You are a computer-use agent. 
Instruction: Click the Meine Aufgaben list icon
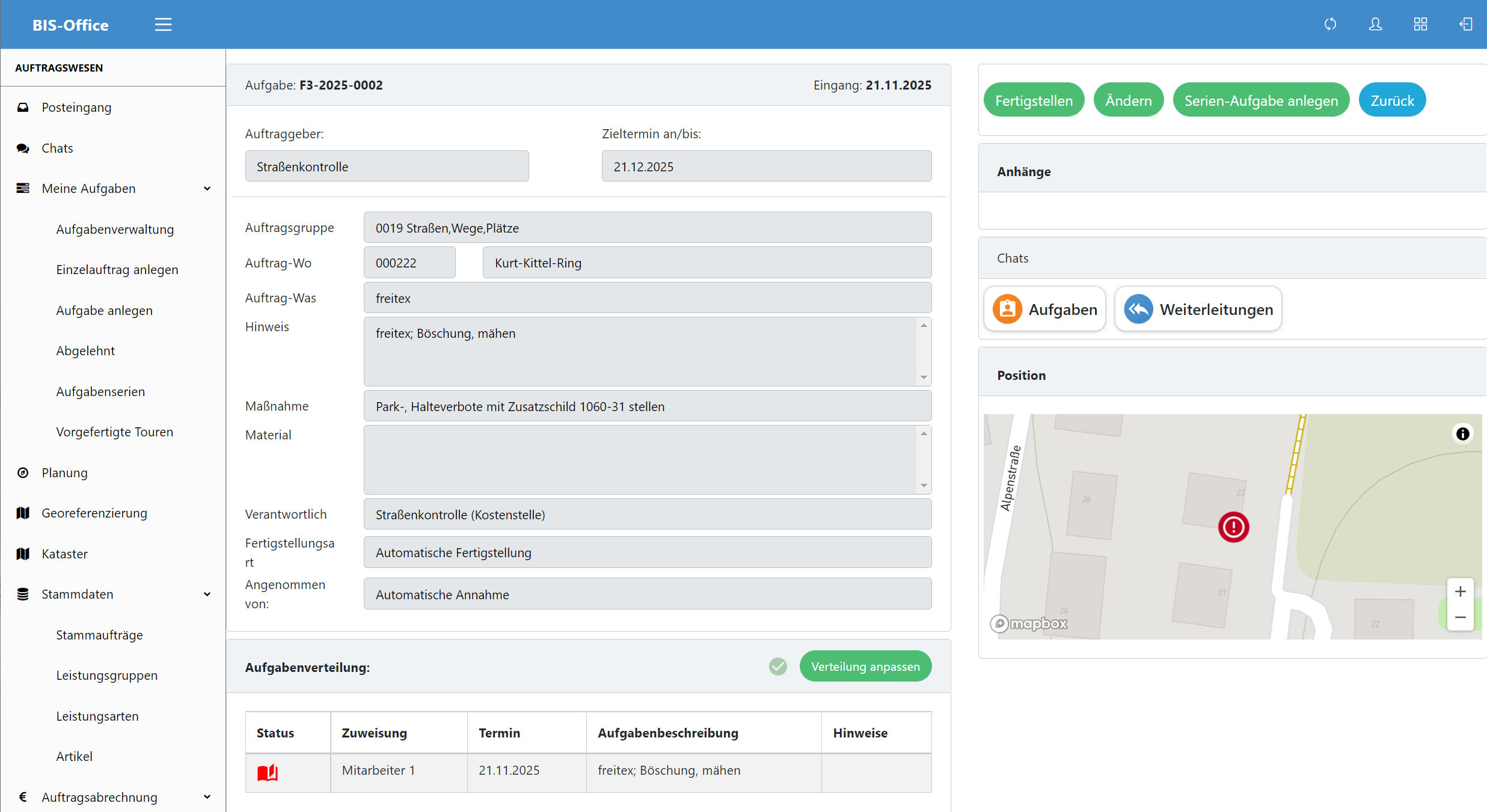pos(23,189)
